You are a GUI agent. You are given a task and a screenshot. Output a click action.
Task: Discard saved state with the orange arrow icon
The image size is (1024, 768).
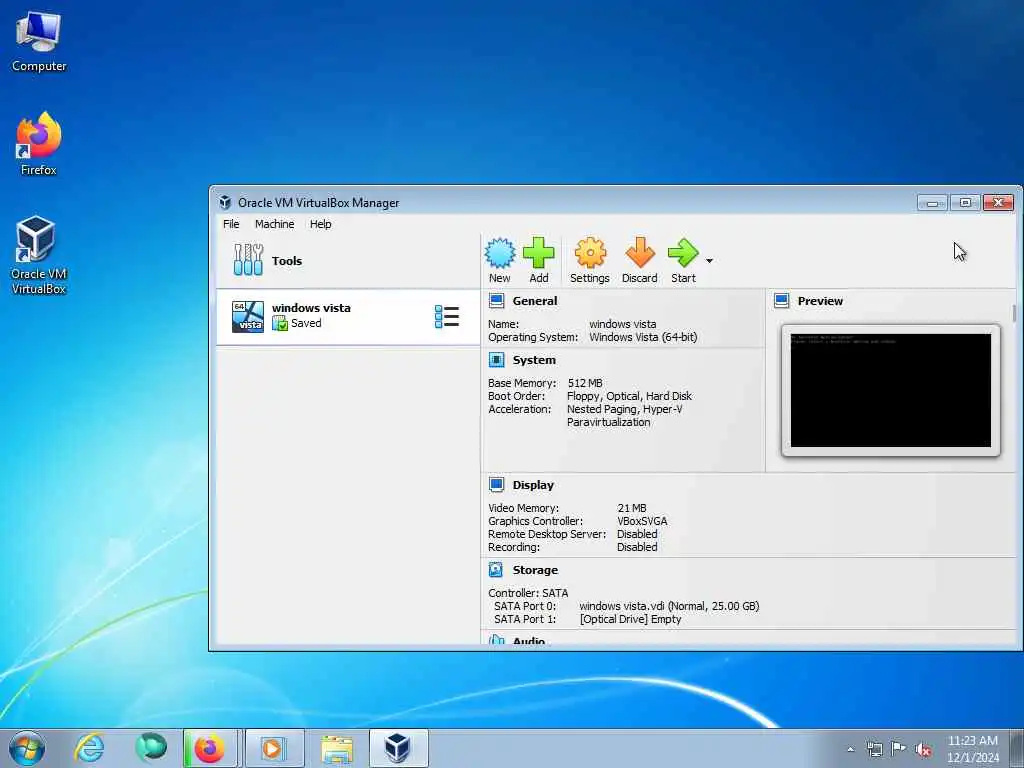[x=639, y=253]
